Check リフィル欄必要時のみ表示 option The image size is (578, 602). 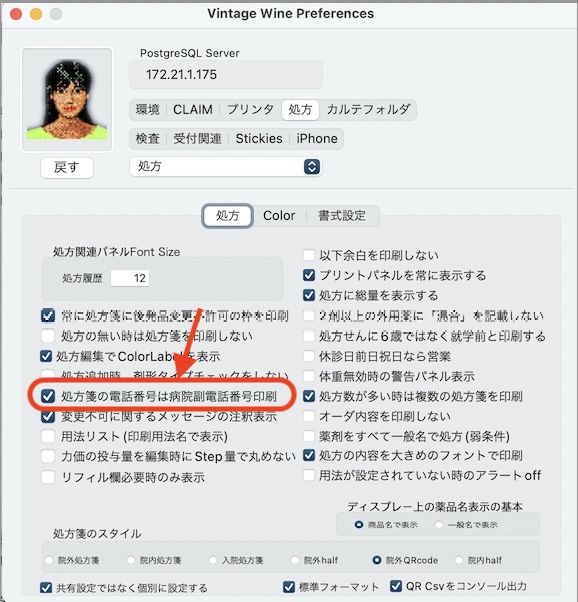pyautogui.click(x=48, y=477)
